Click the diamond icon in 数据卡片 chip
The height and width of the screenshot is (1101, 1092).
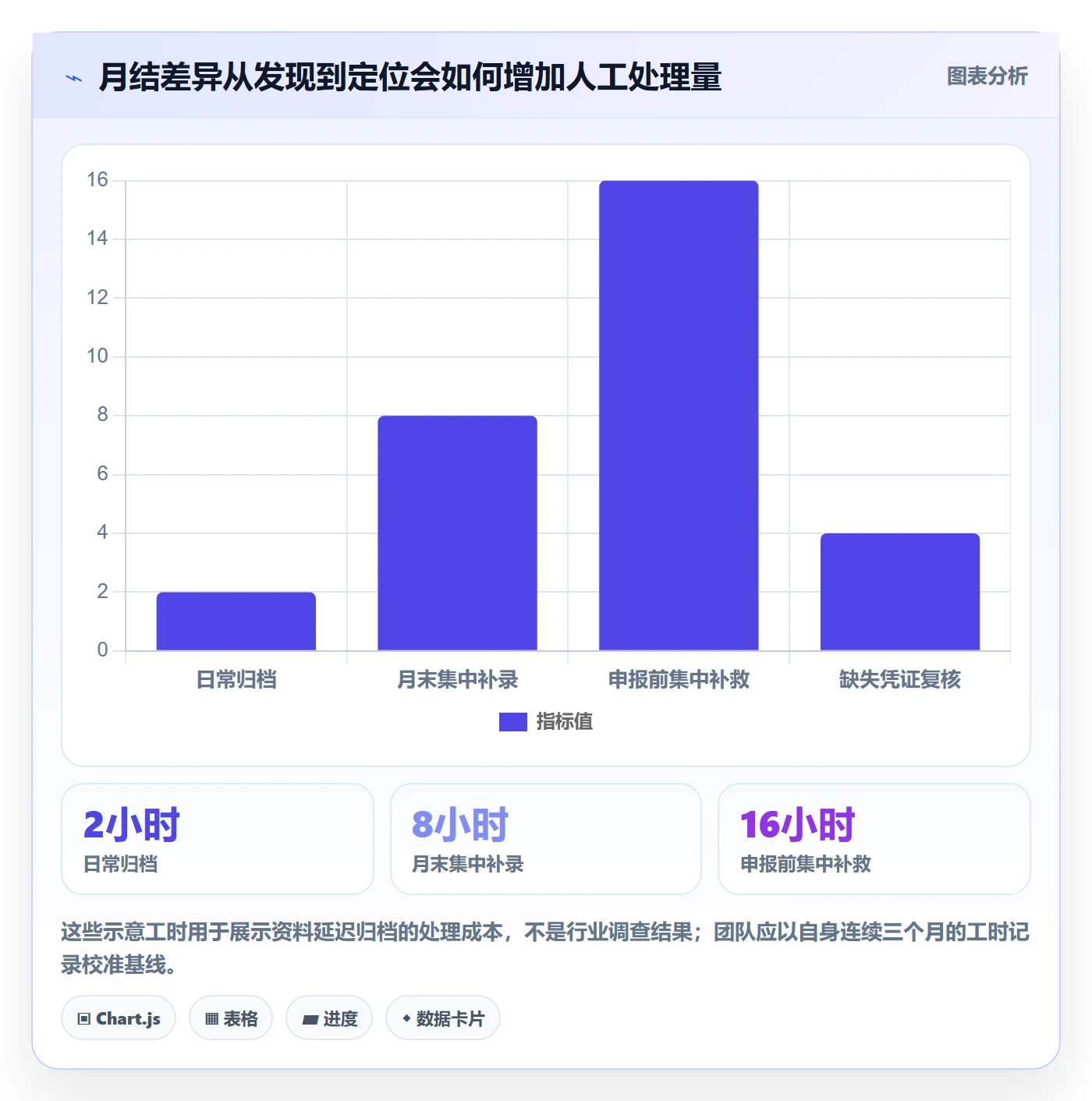(x=406, y=1018)
